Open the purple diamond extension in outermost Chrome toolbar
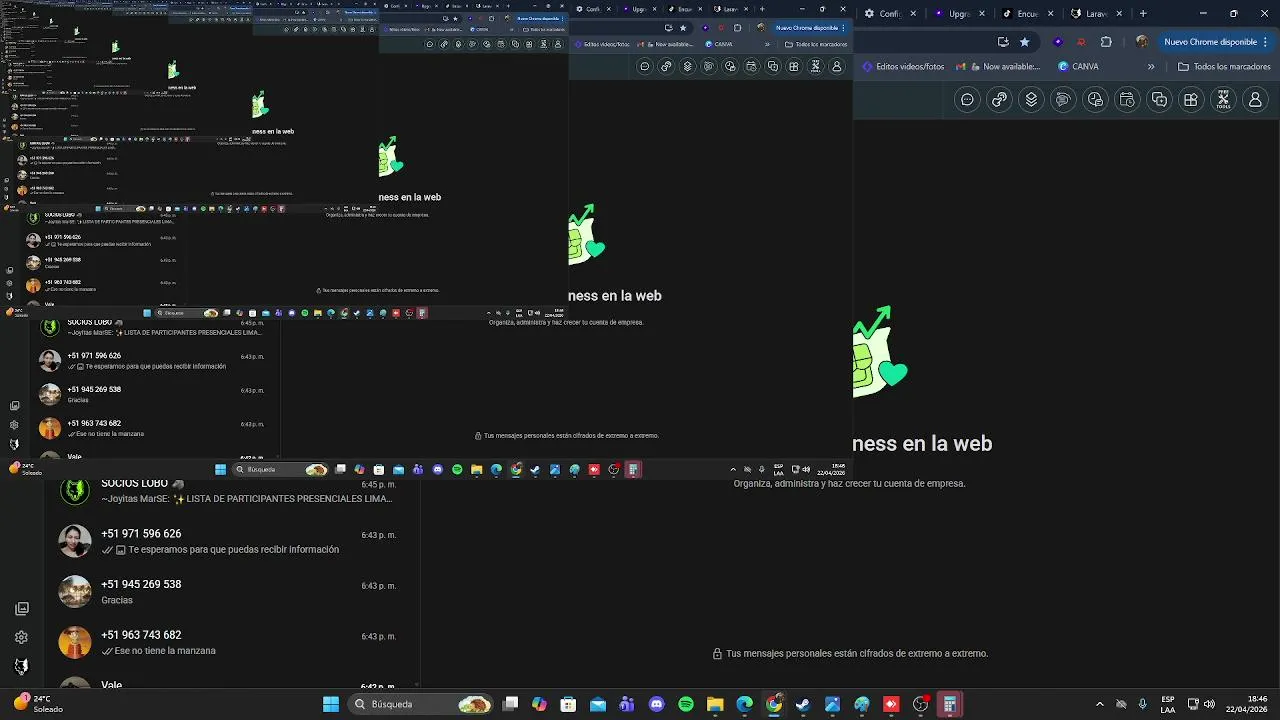Image resolution: width=1280 pixels, height=720 pixels. [x=1058, y=42]
